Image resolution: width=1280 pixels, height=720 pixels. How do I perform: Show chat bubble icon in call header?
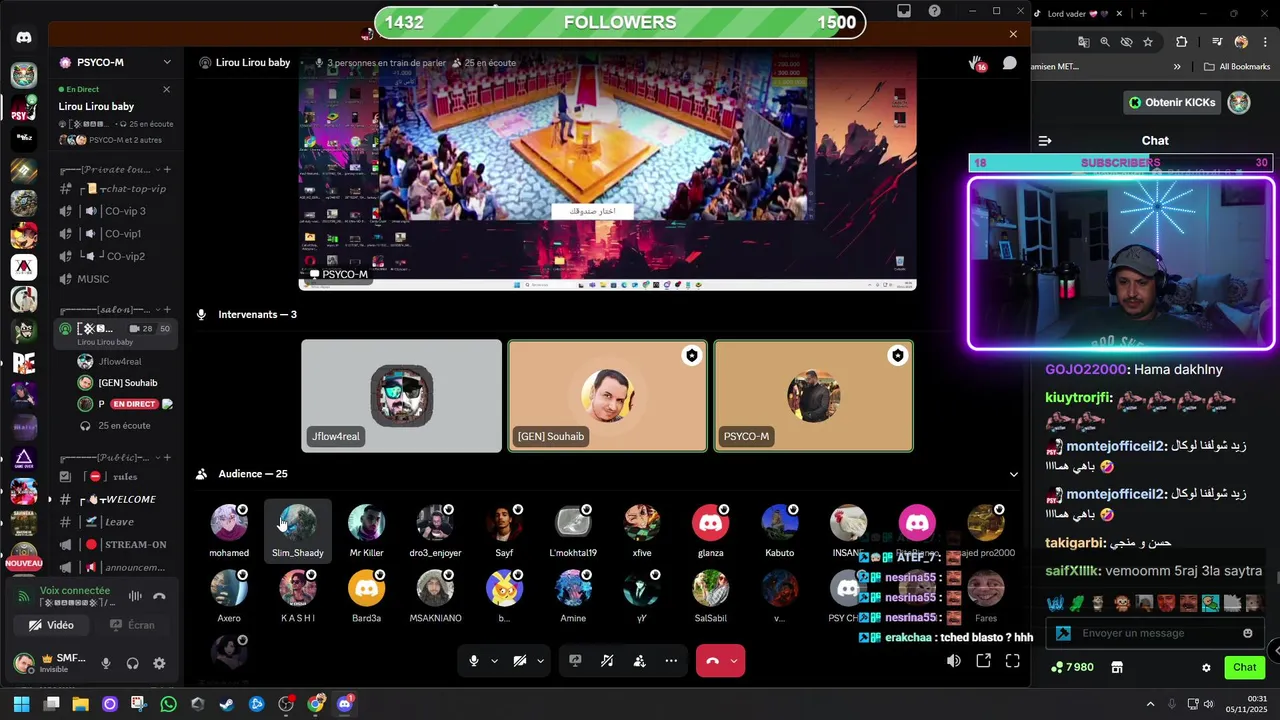coord(1010,63)
